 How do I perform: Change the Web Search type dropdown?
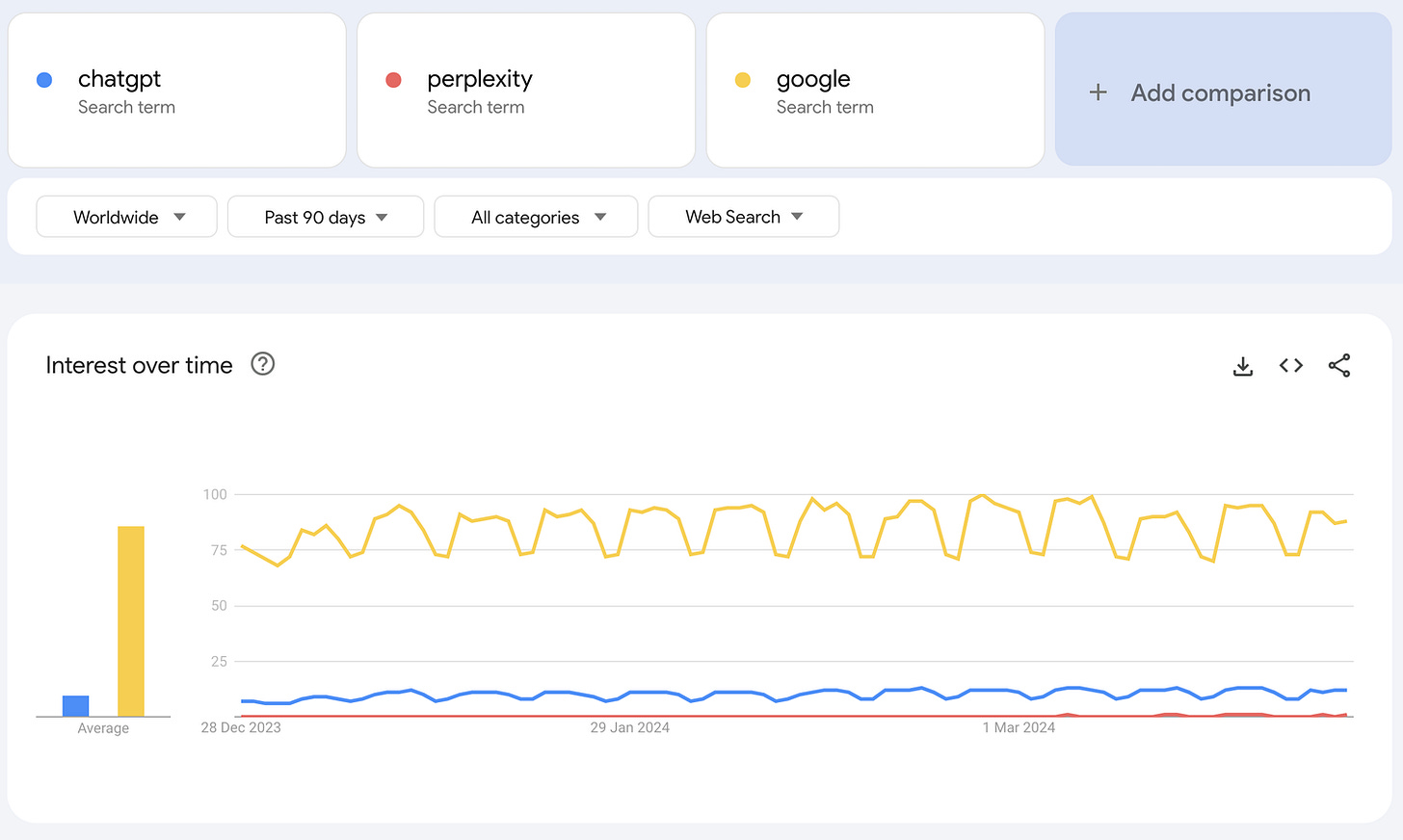click(x=743, y=217)
